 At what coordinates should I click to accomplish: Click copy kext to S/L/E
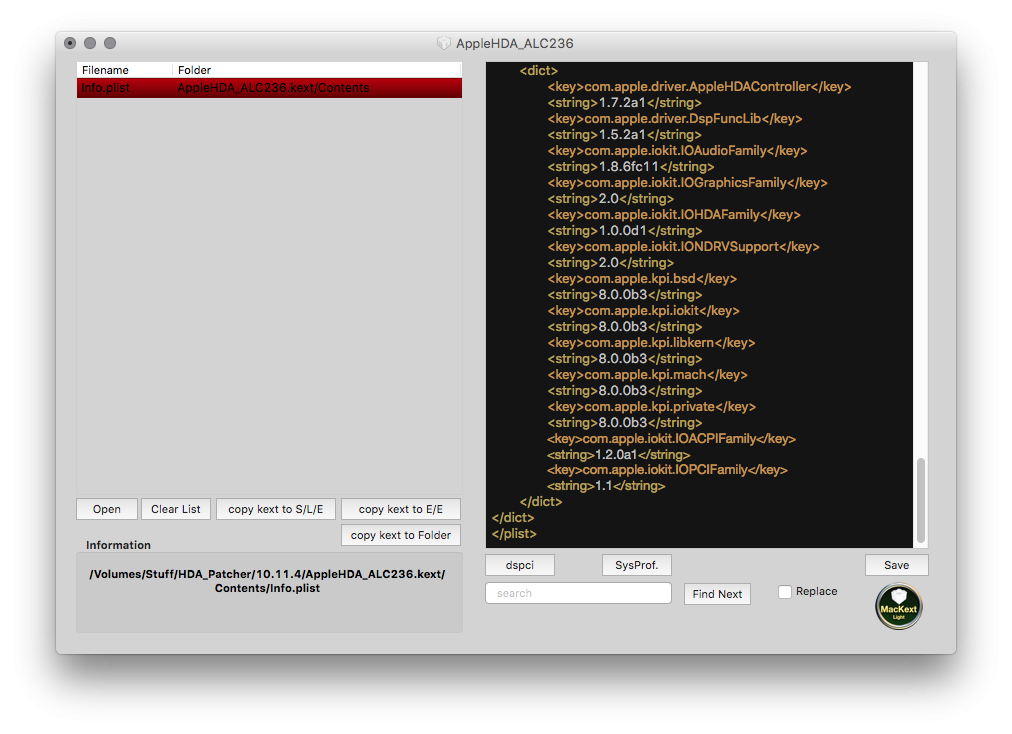276,509
